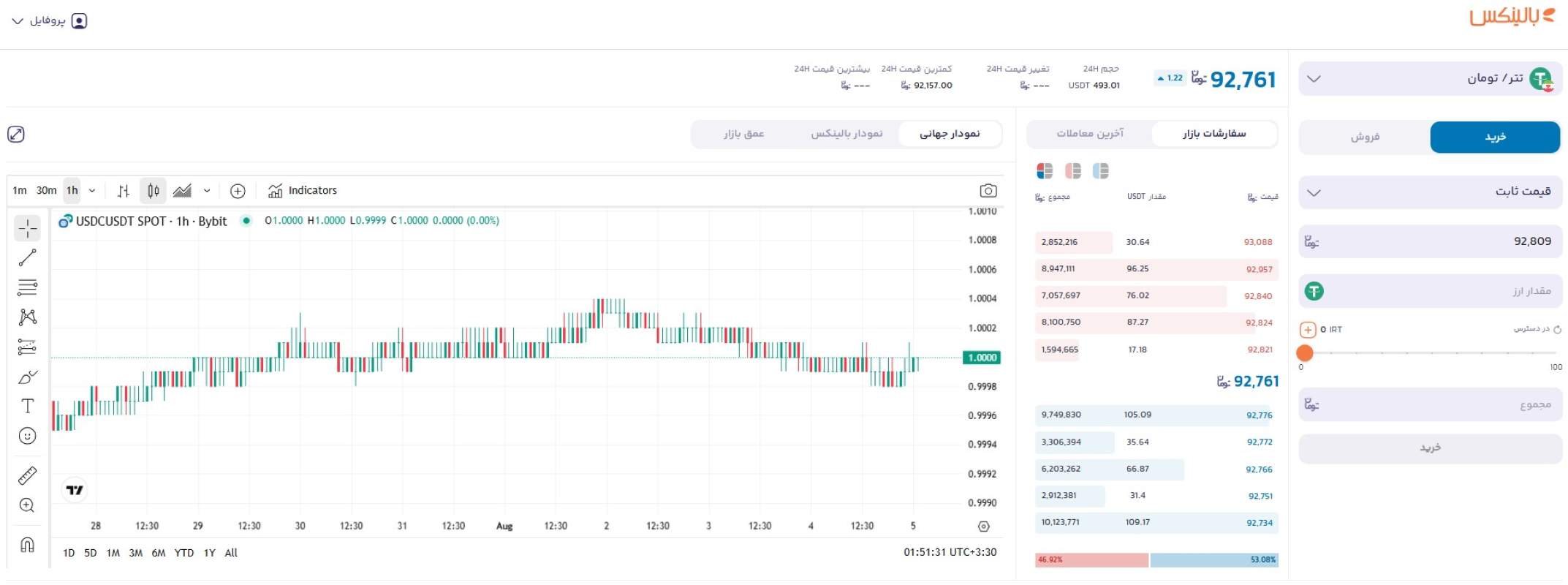This screenshot has height=585, width=1568.
Task: Select the ruler measure tool
Action: [28, 475]
